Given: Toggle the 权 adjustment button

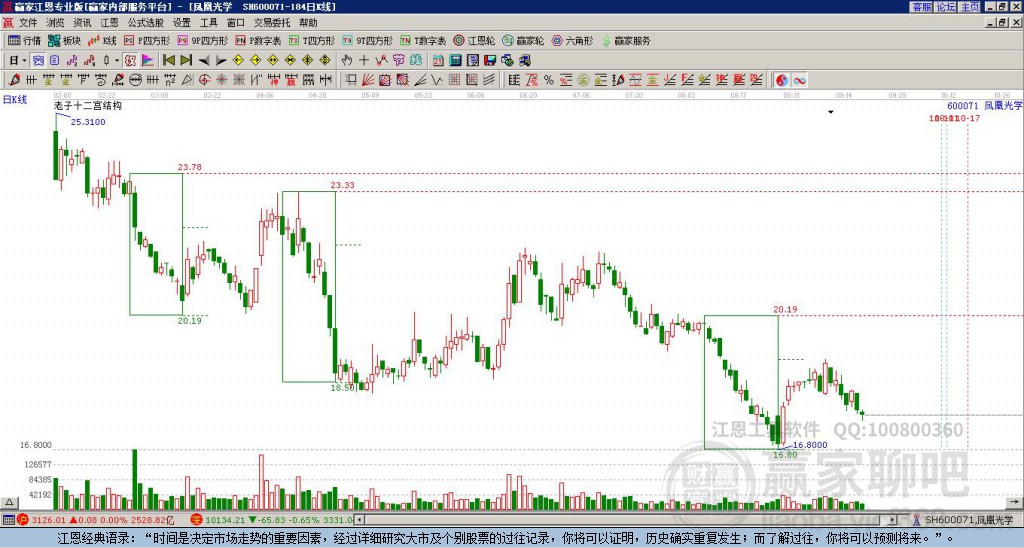Looking at the screenshot, I should pyautogui.click(x=130, y=61).
